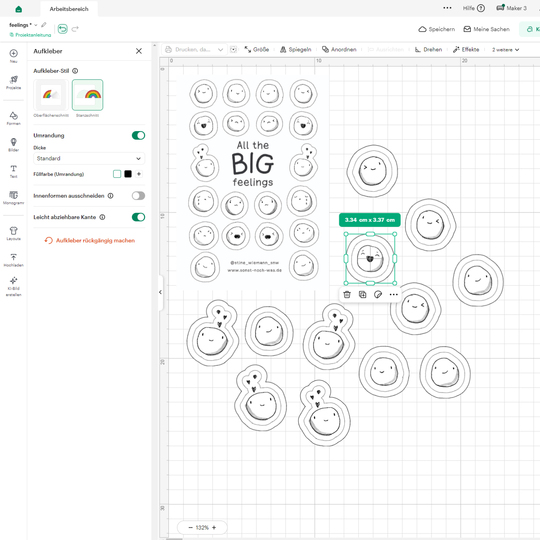Open the Projektanleitung link
The height and width of the screenshot is (540, 540).
coord(30,35)
